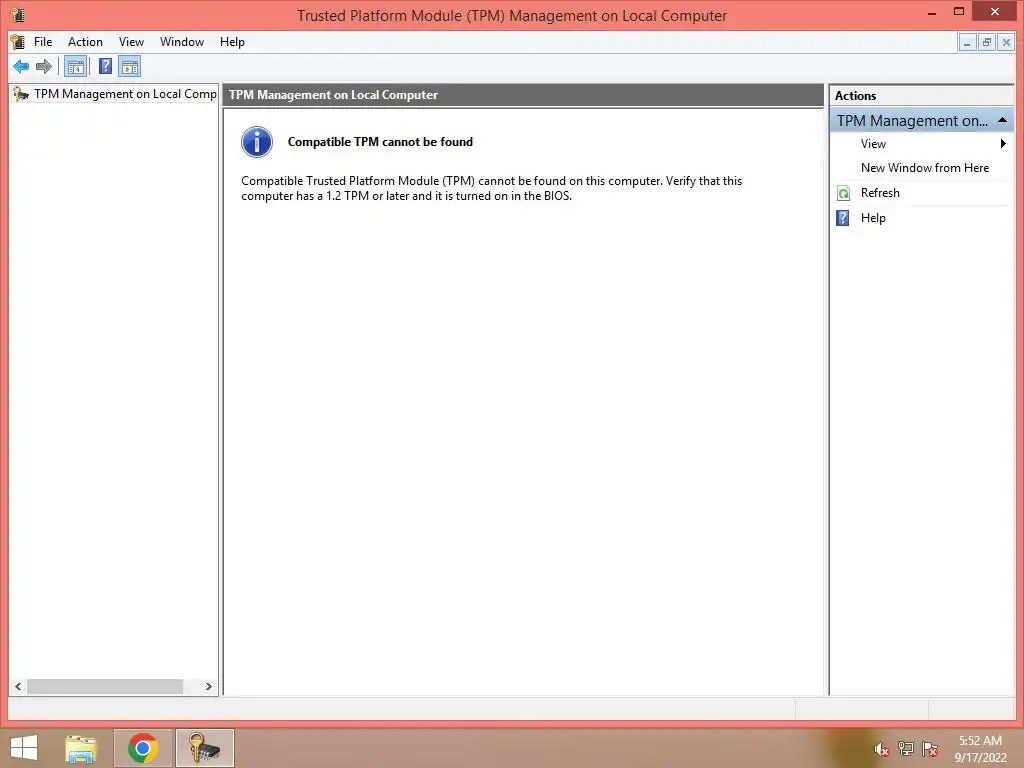
Task: Click the TPM Management taskbar icon
Action: 204,748
